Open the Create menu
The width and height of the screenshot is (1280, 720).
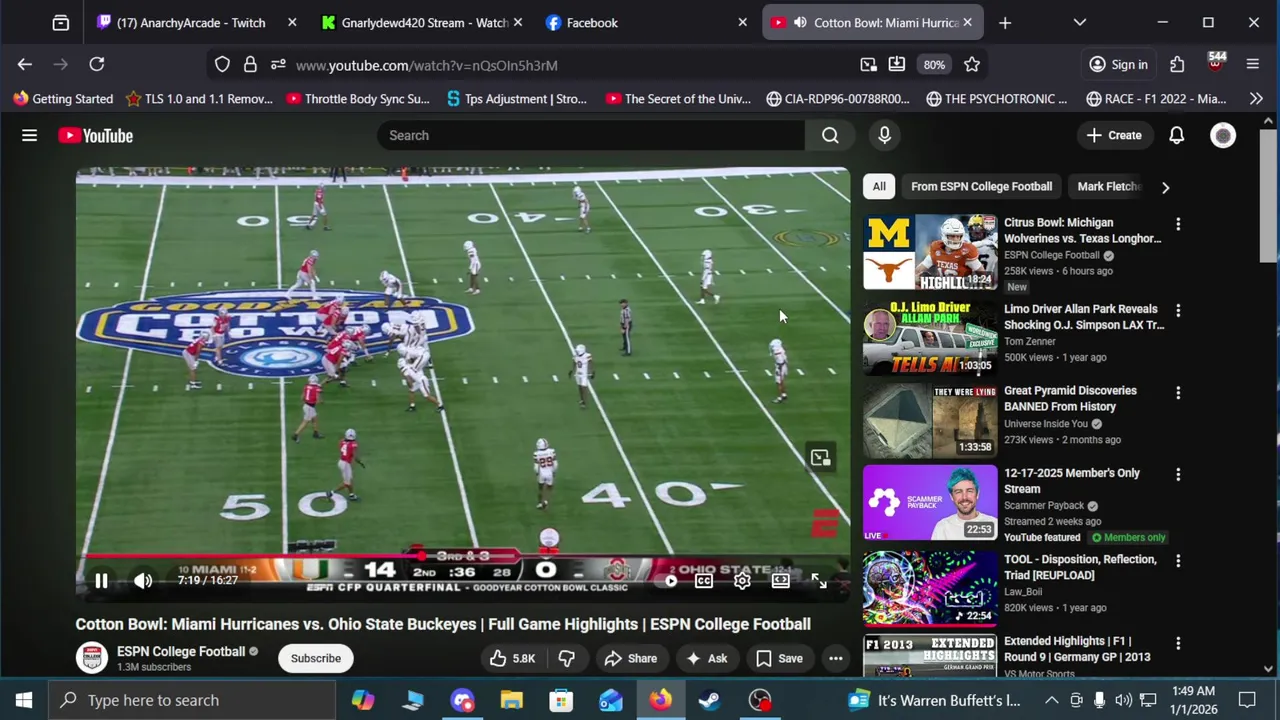coord(1114,135)
